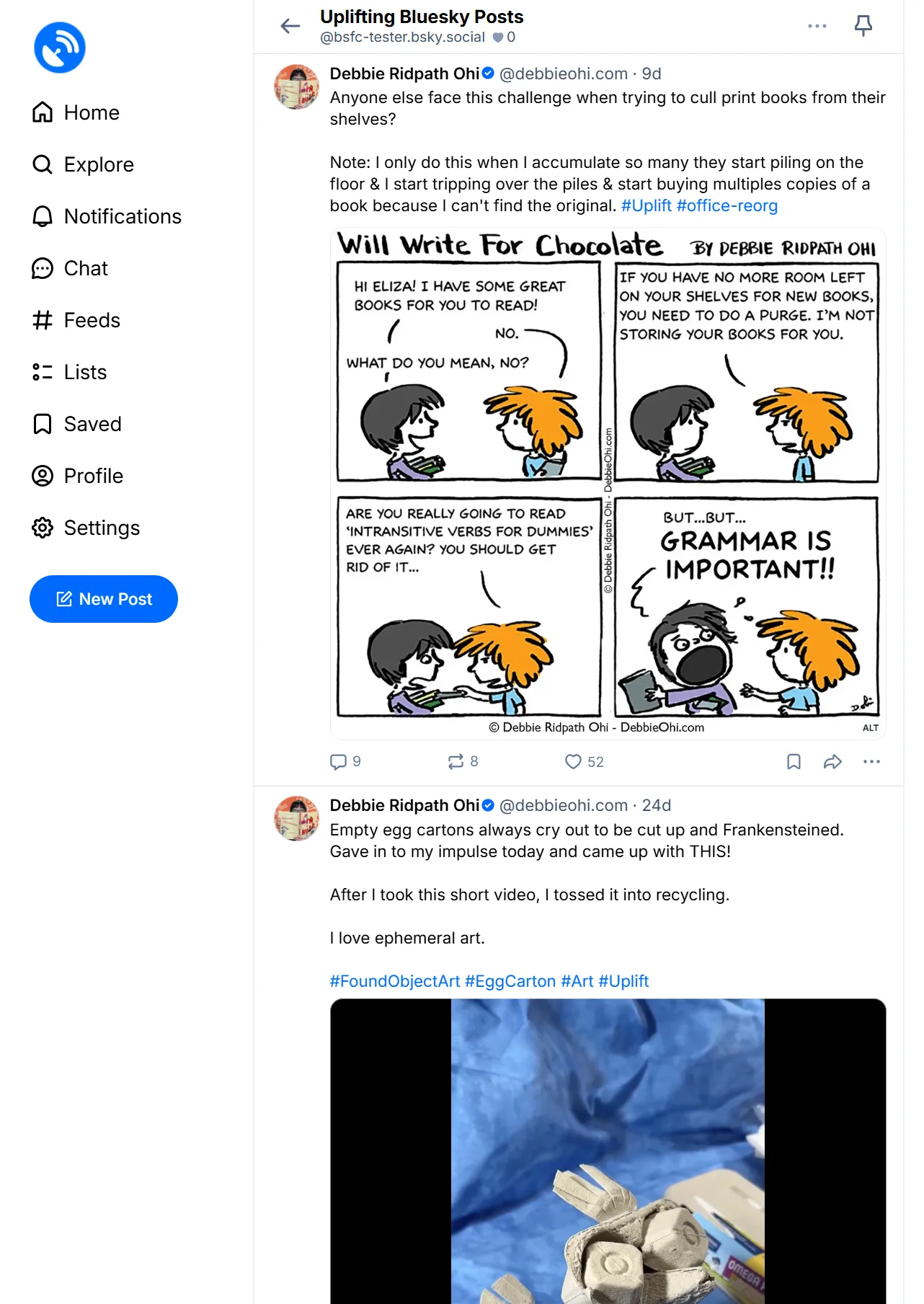Click the Bluesky butterfly logo

60,48
